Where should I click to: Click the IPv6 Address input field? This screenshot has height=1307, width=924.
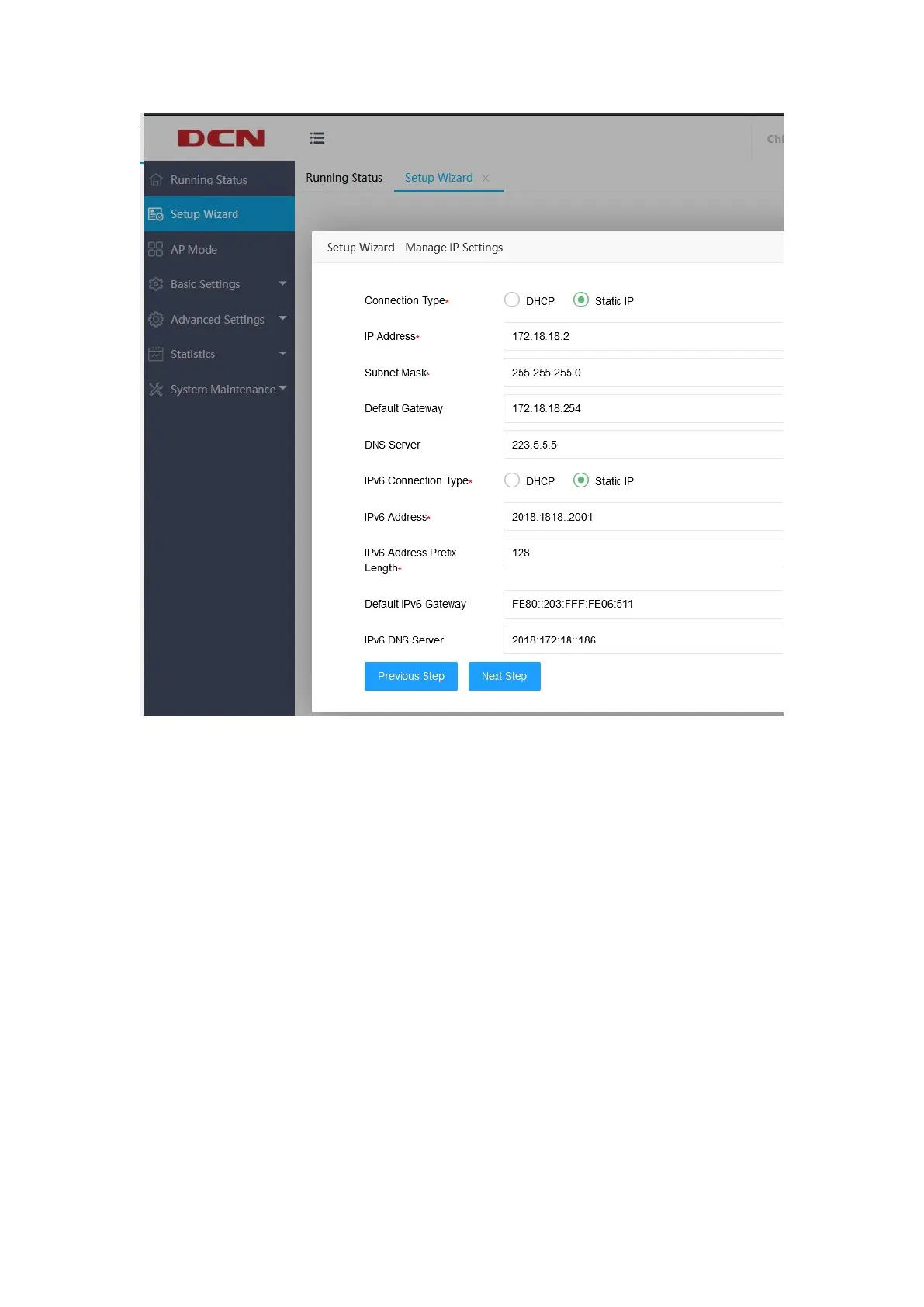pyautogui.click(x=643, y=517)
